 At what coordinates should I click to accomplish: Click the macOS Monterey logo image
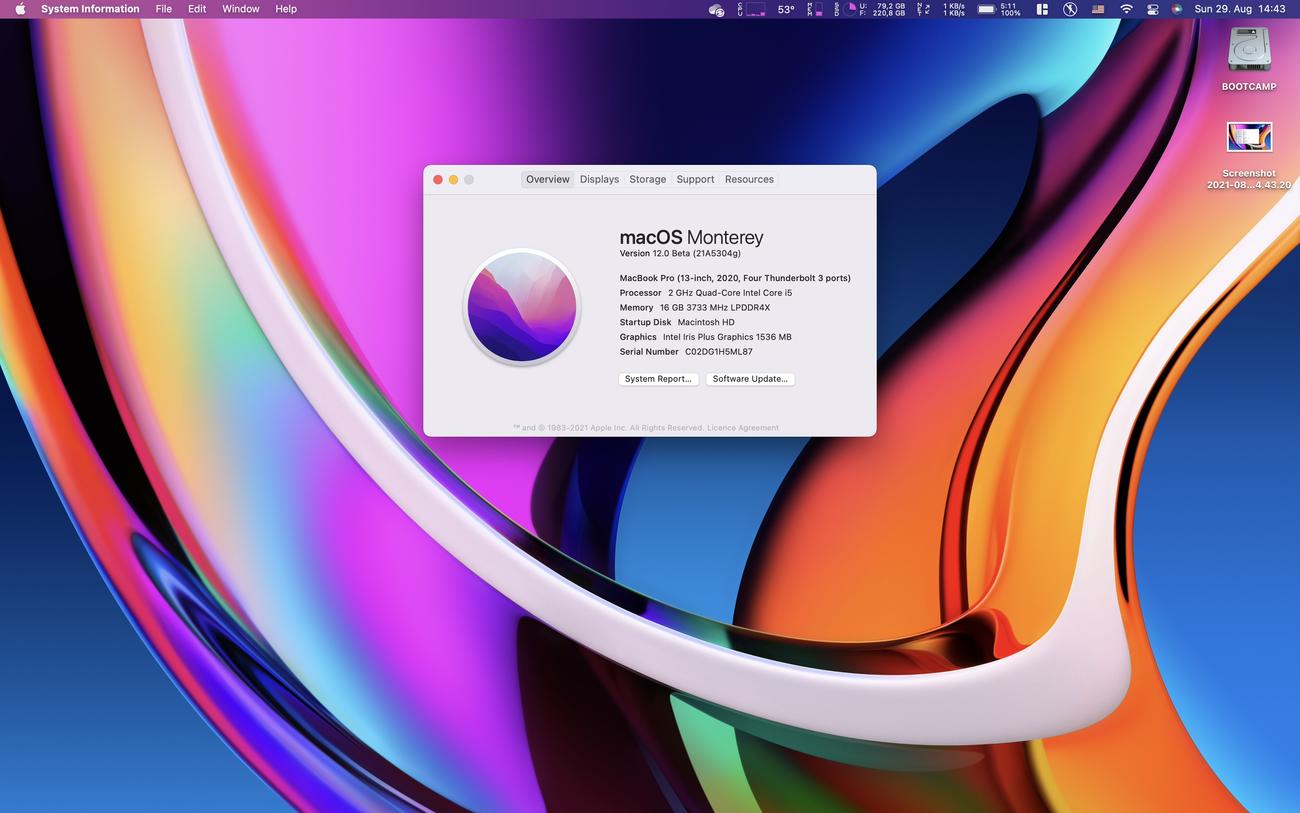tap(522, 306)
